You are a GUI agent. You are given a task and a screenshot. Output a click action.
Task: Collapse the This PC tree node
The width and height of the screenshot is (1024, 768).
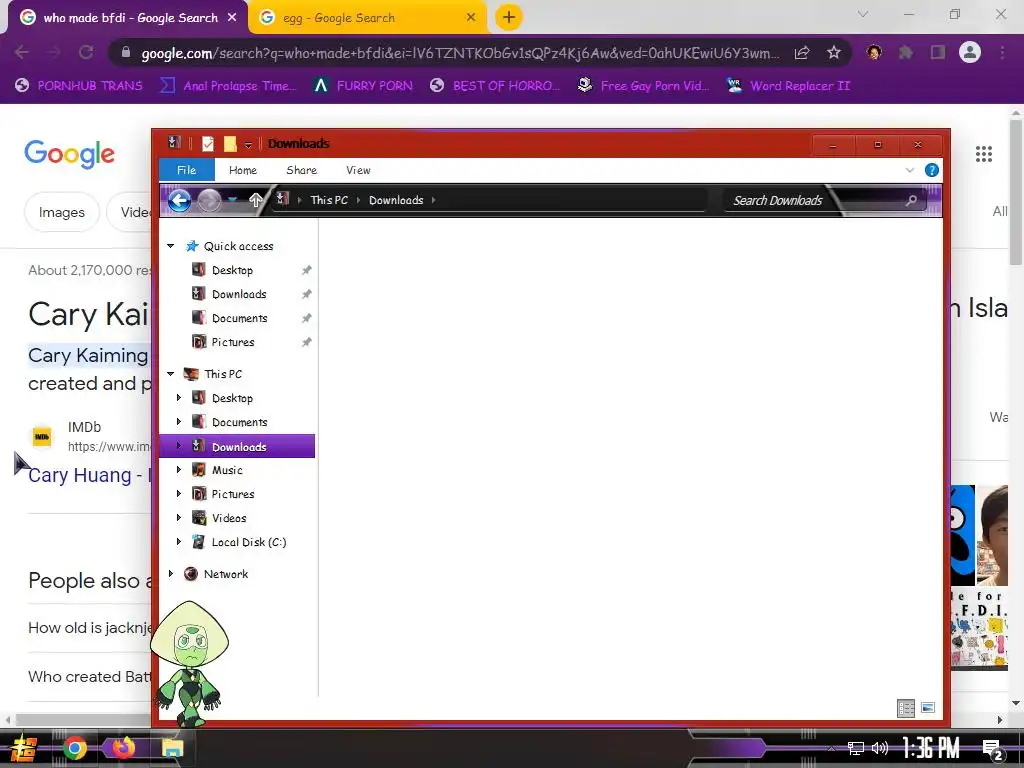click(x=170, y=374)
